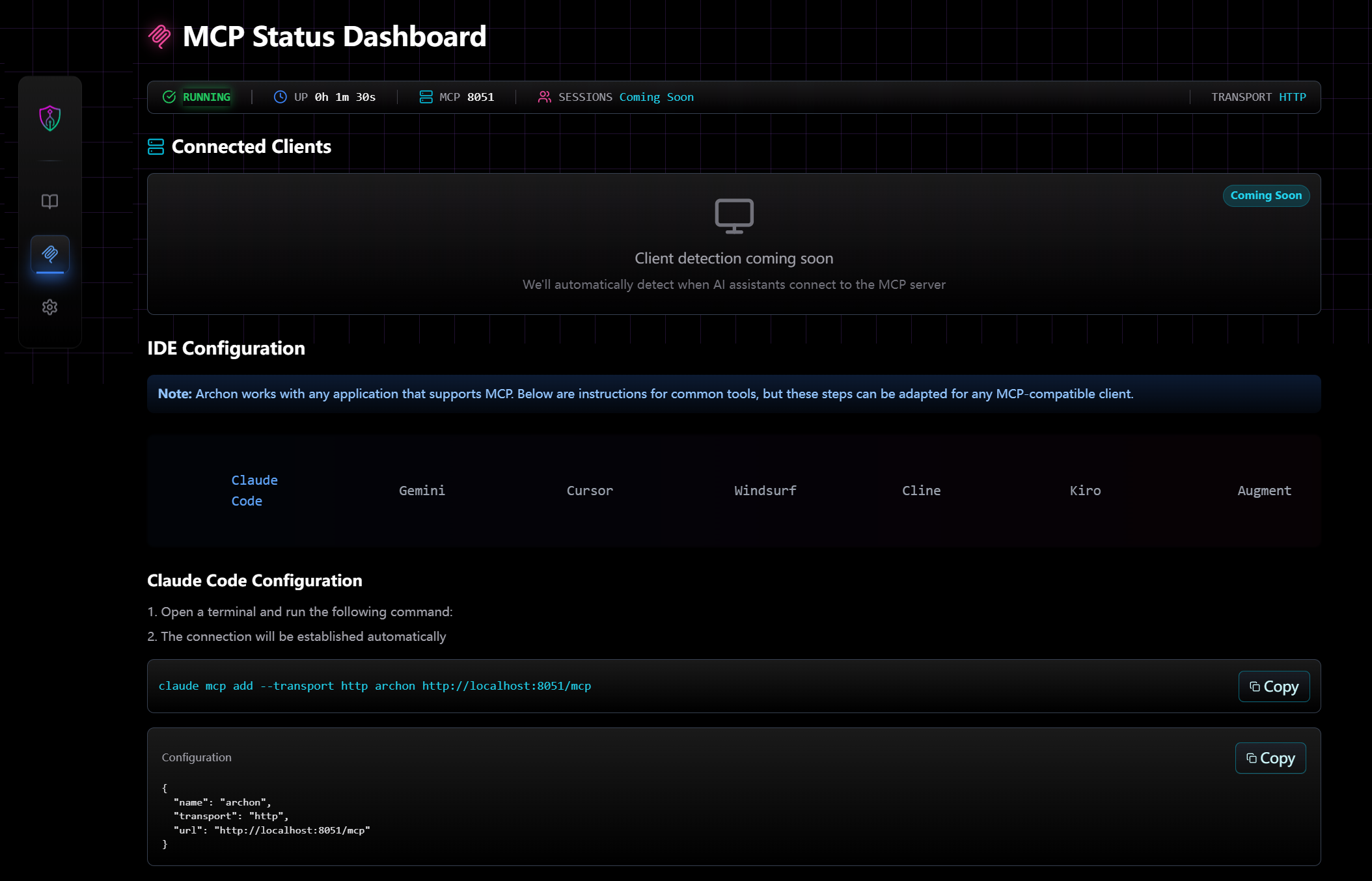Image resolution: width=1372 pixels, height=881 pixels.
Task: Copy the JSON Configuration block
Action: (1270, 758)
